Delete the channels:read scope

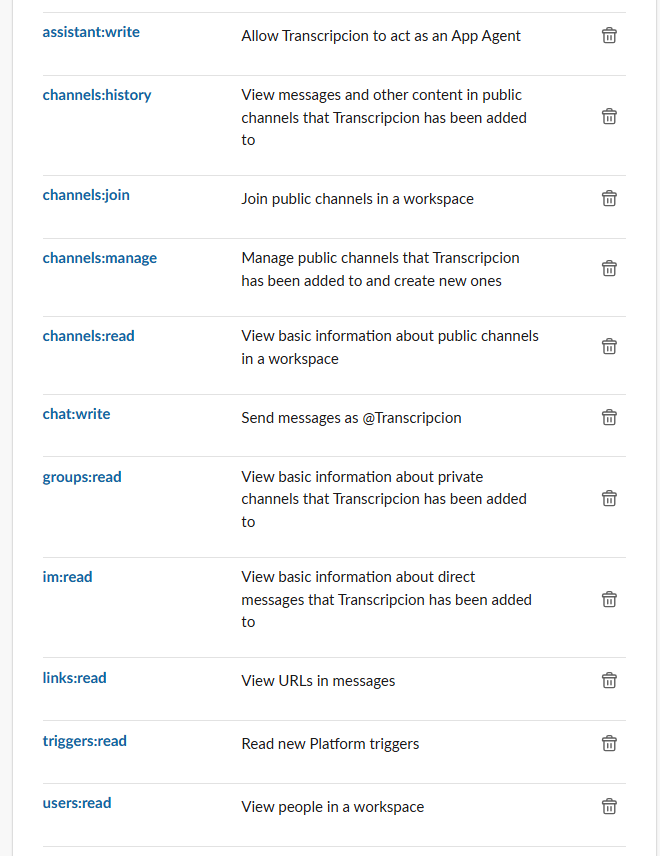click(x=609, y=346)
